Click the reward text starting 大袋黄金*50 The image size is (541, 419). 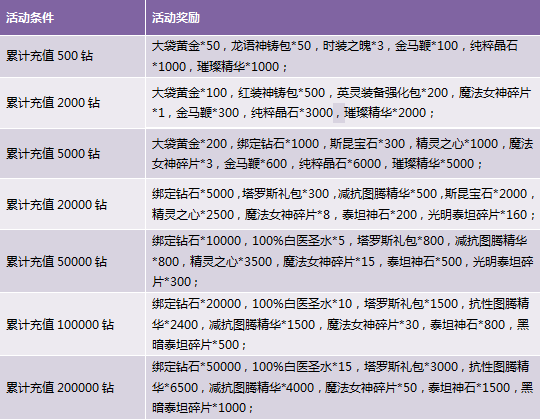pos(335,56)
